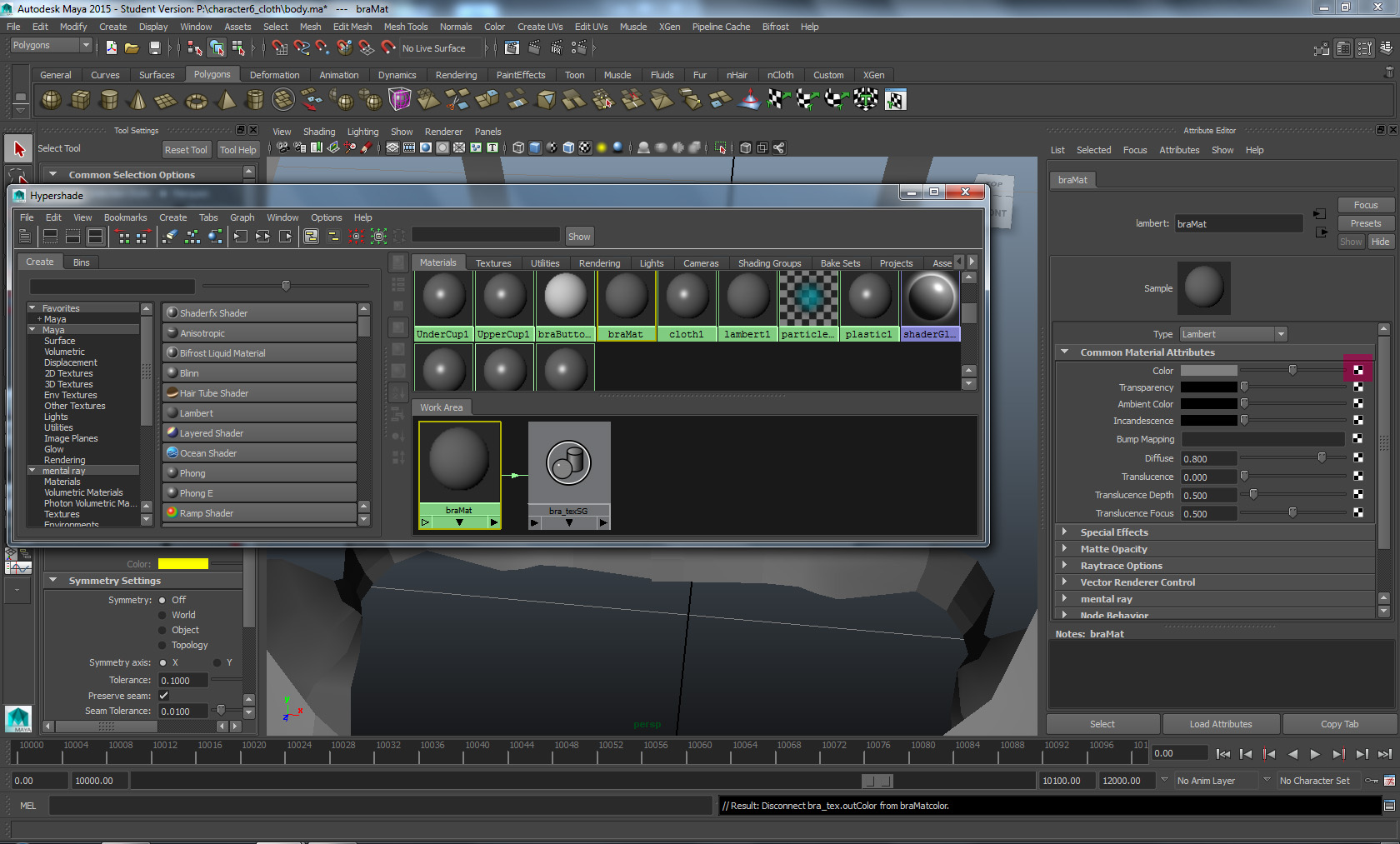The image size is (1400, 844).
Task: Expand Vector Renderer Control section
Action: (1065, 582)
